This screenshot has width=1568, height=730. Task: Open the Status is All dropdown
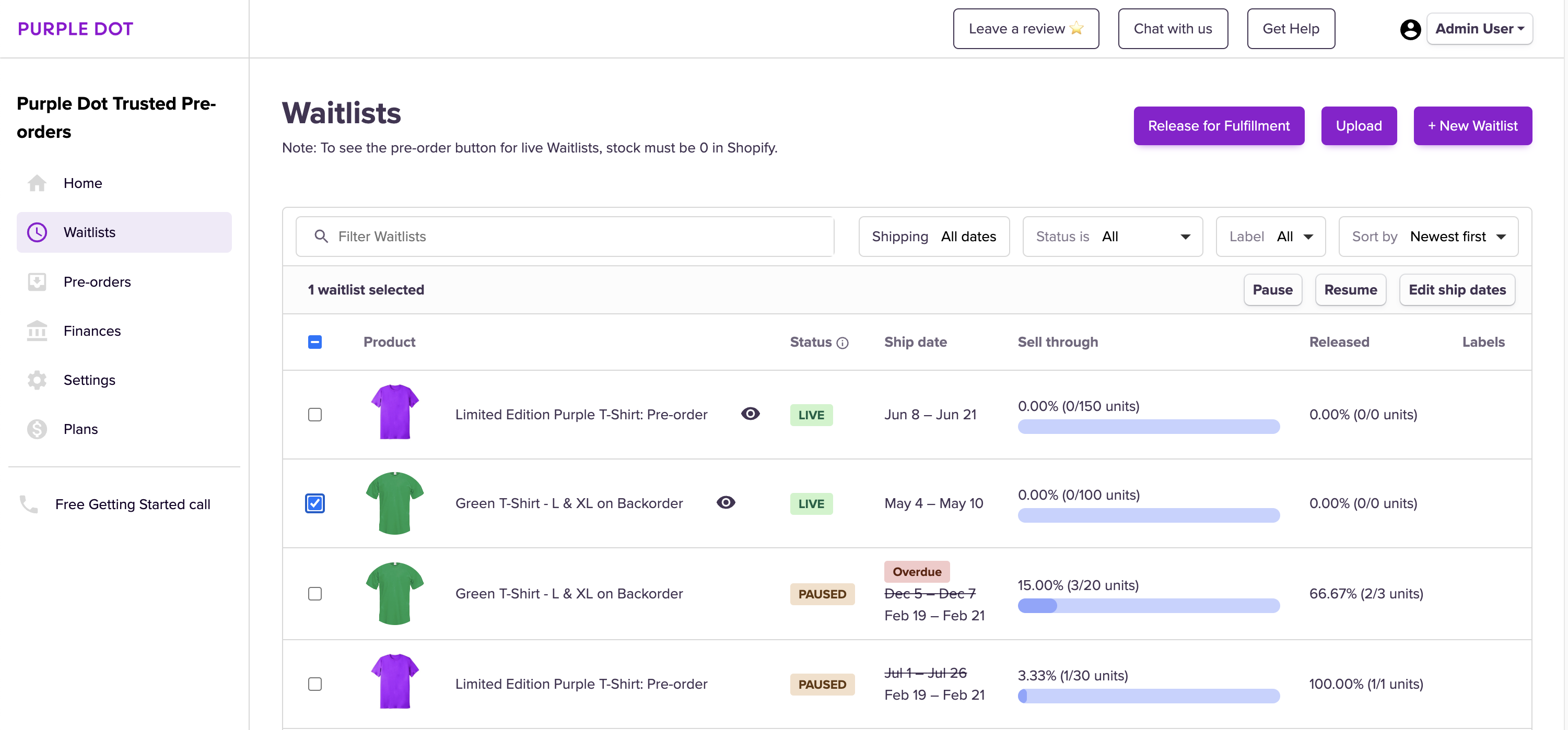(x=1112, y=237)
